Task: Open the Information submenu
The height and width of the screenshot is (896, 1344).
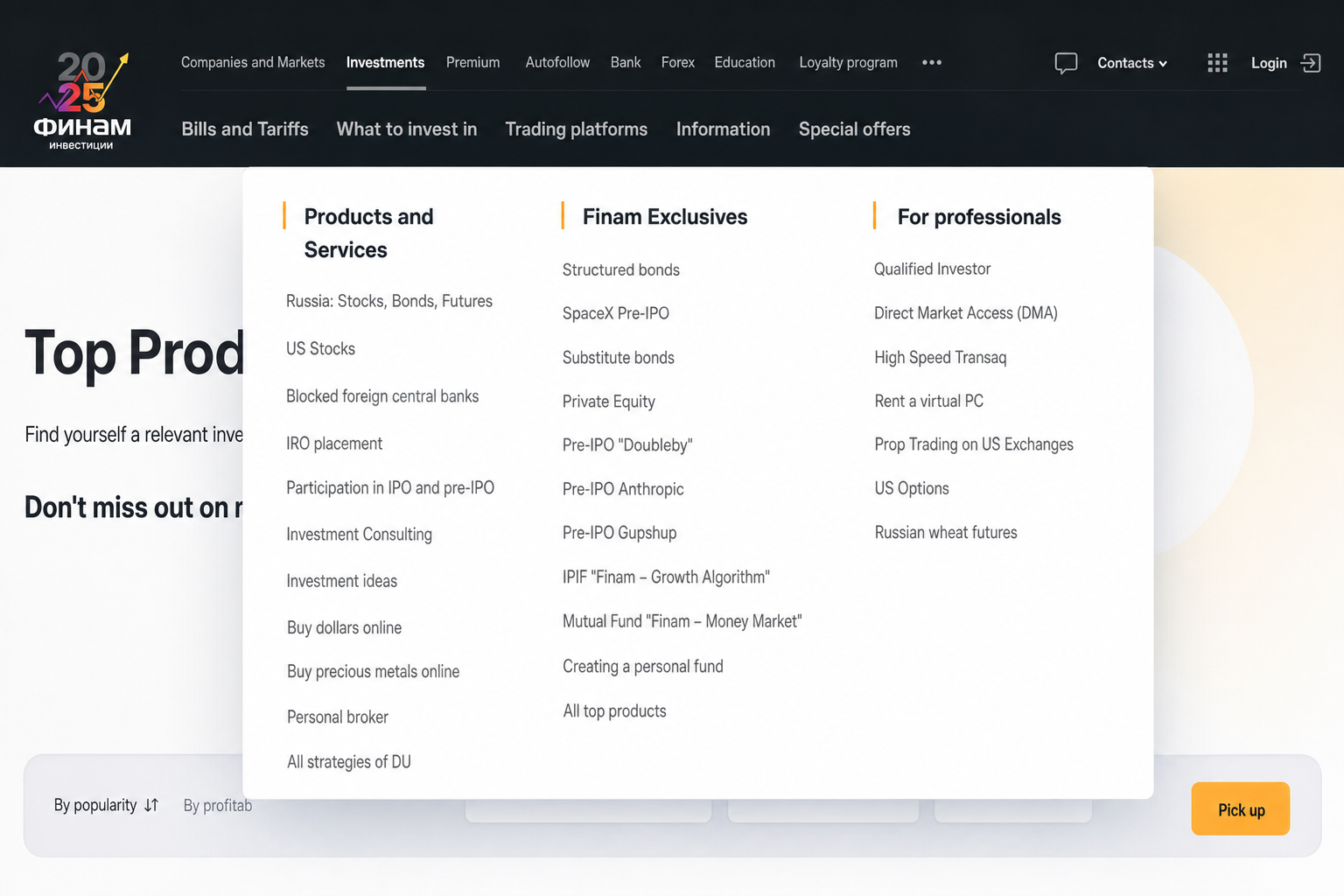Action: coord(724,129)
